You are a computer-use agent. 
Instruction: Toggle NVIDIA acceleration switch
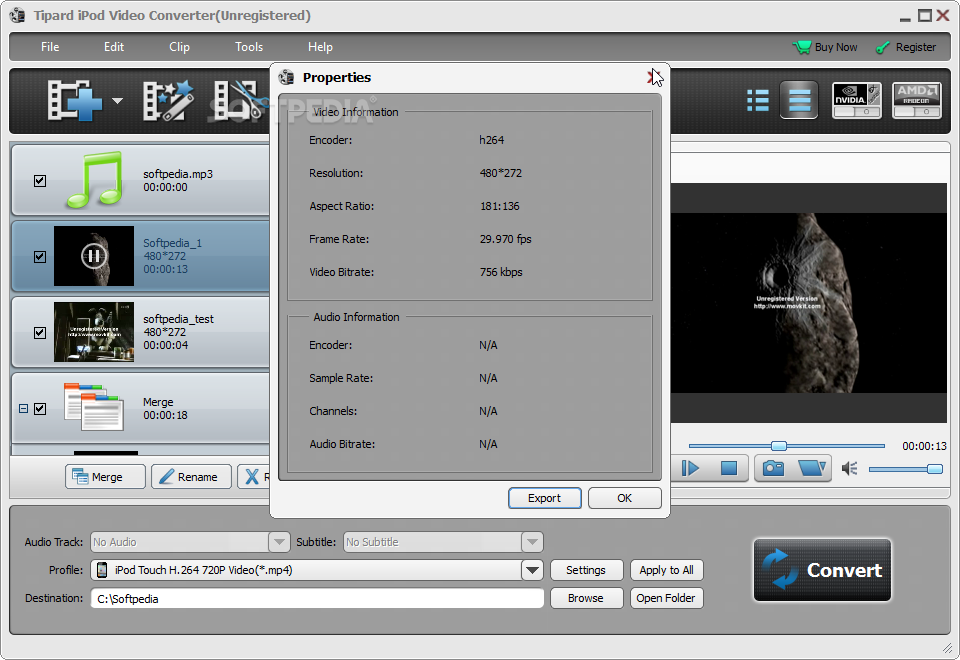(857, 100)
